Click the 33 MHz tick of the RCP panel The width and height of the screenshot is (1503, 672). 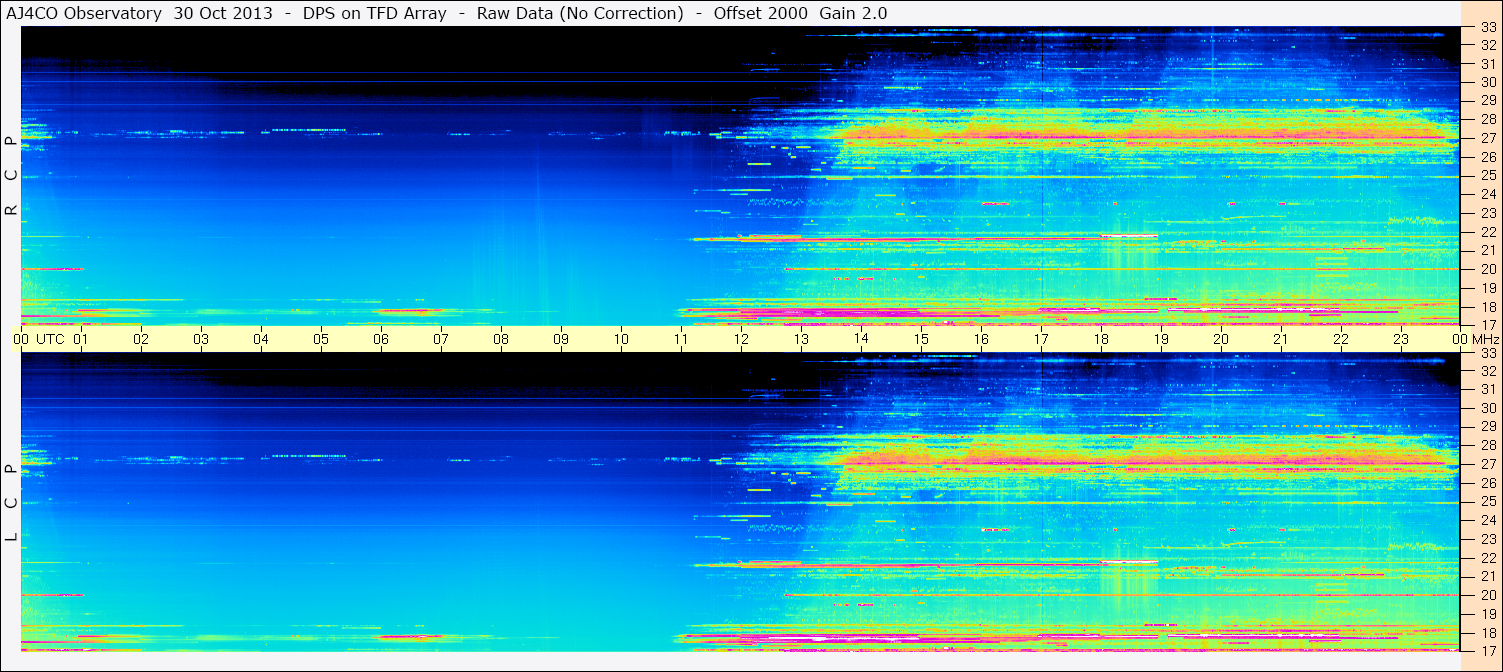[x=1487, y=28]
